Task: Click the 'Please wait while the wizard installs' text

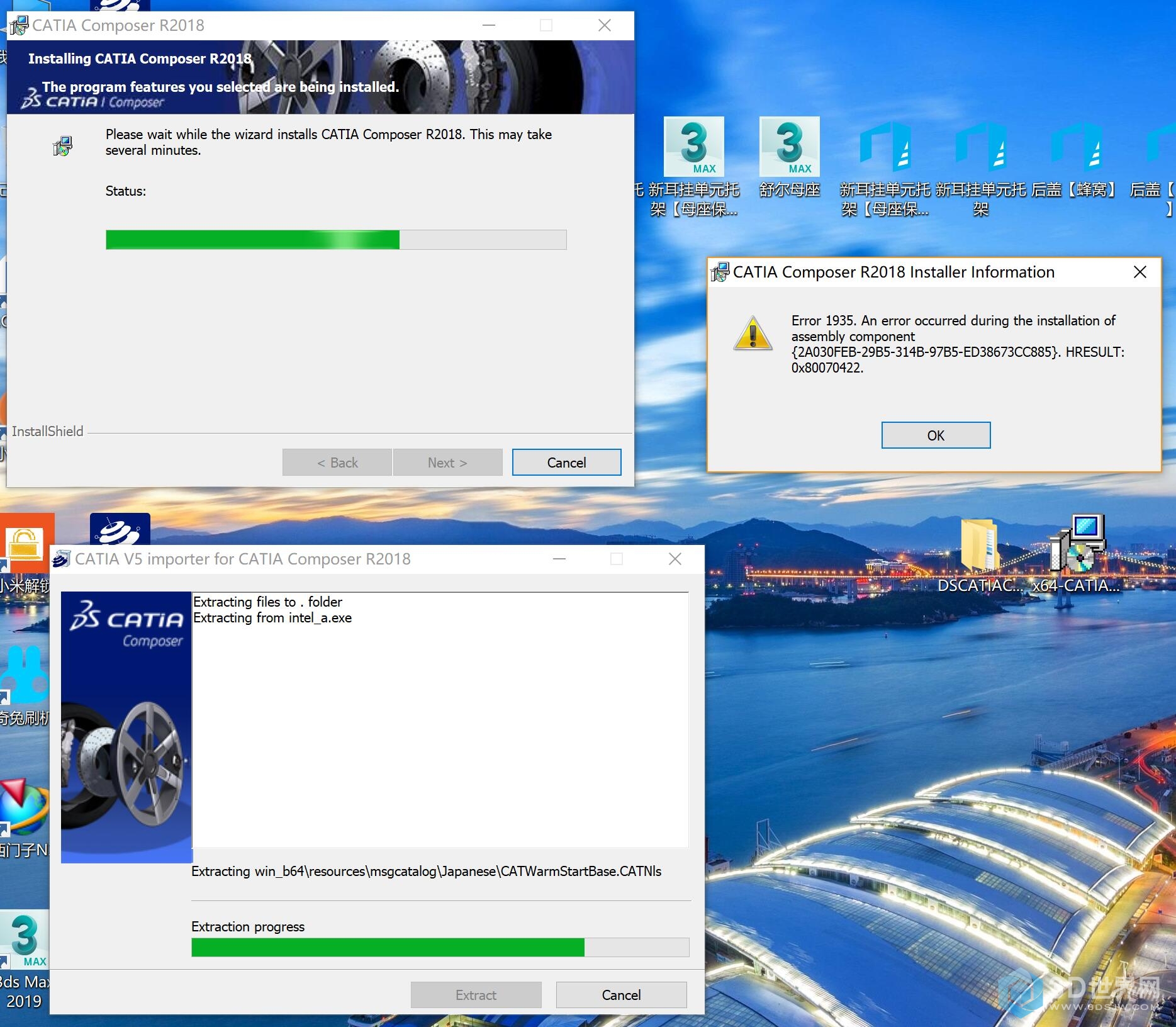Action: point(328,142)
